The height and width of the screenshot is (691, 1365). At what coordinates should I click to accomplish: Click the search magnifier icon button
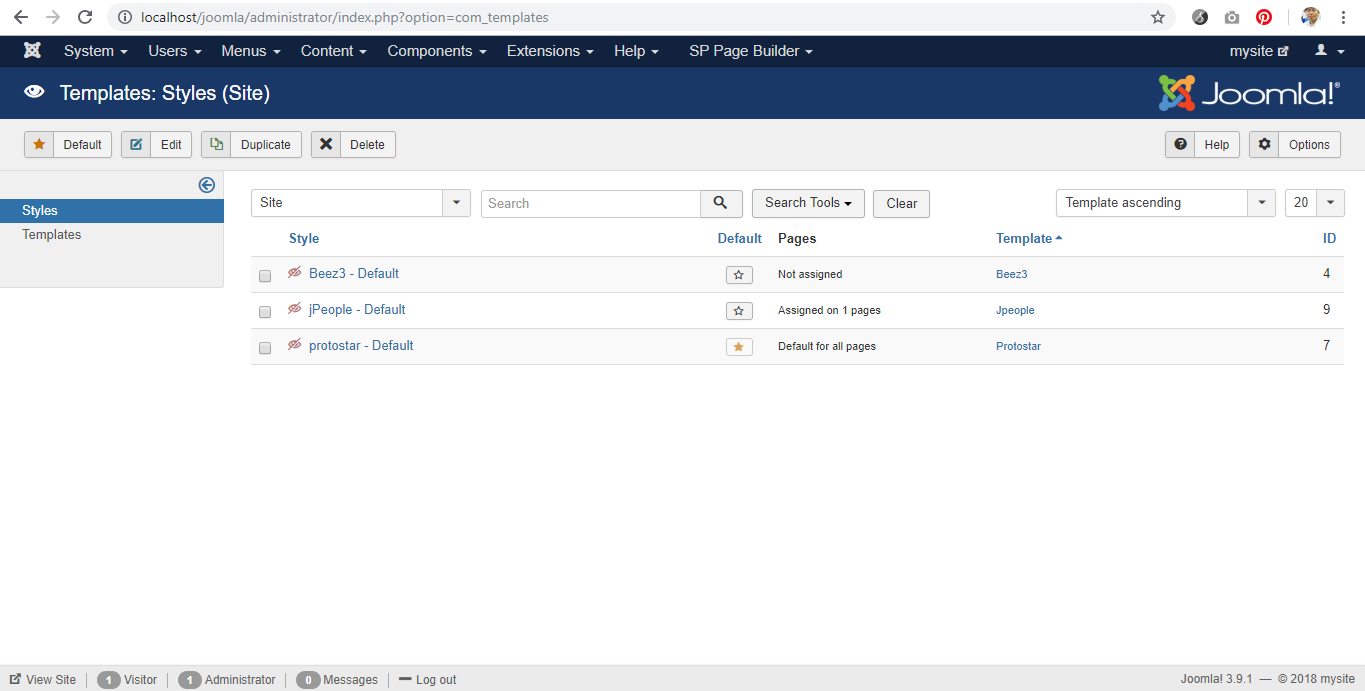pyautogui.click(x=721, y=203)
